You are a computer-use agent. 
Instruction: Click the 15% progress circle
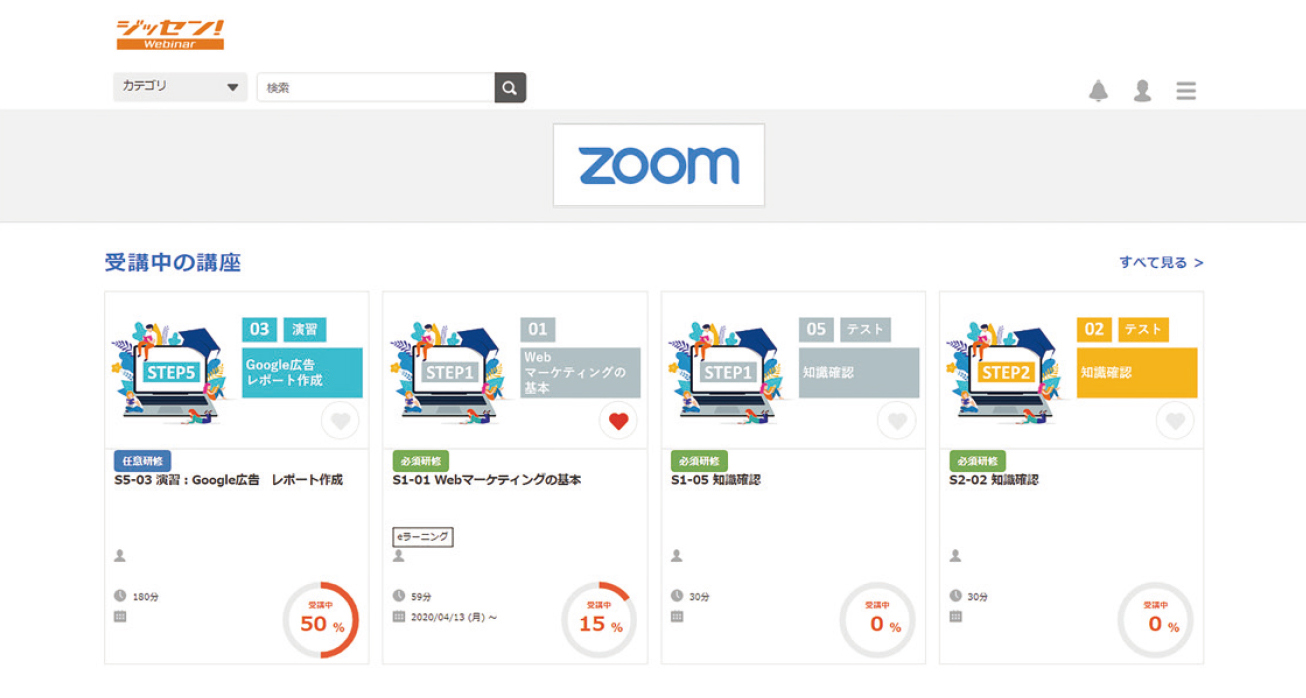pyautogui.click(x=599, y=621)
